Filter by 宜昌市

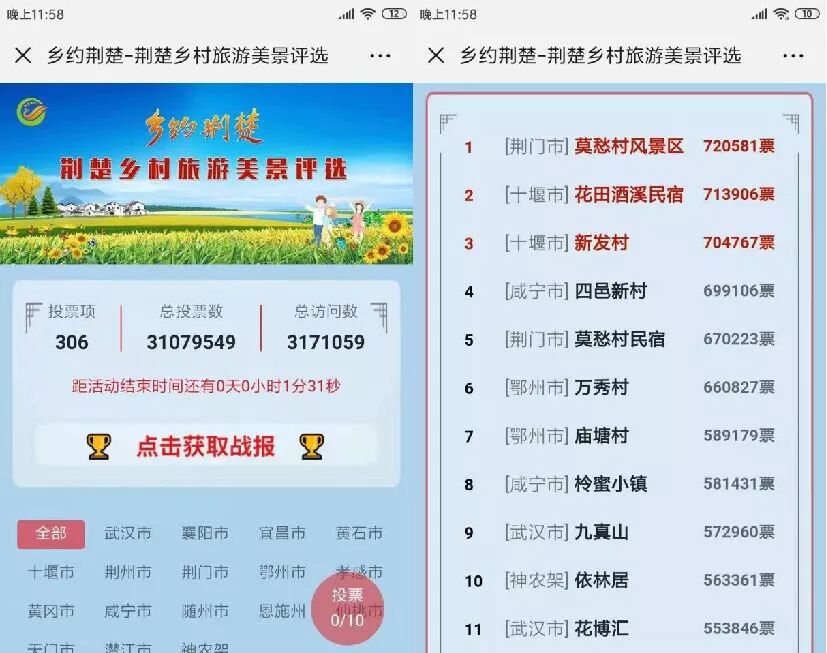[282, 533]
